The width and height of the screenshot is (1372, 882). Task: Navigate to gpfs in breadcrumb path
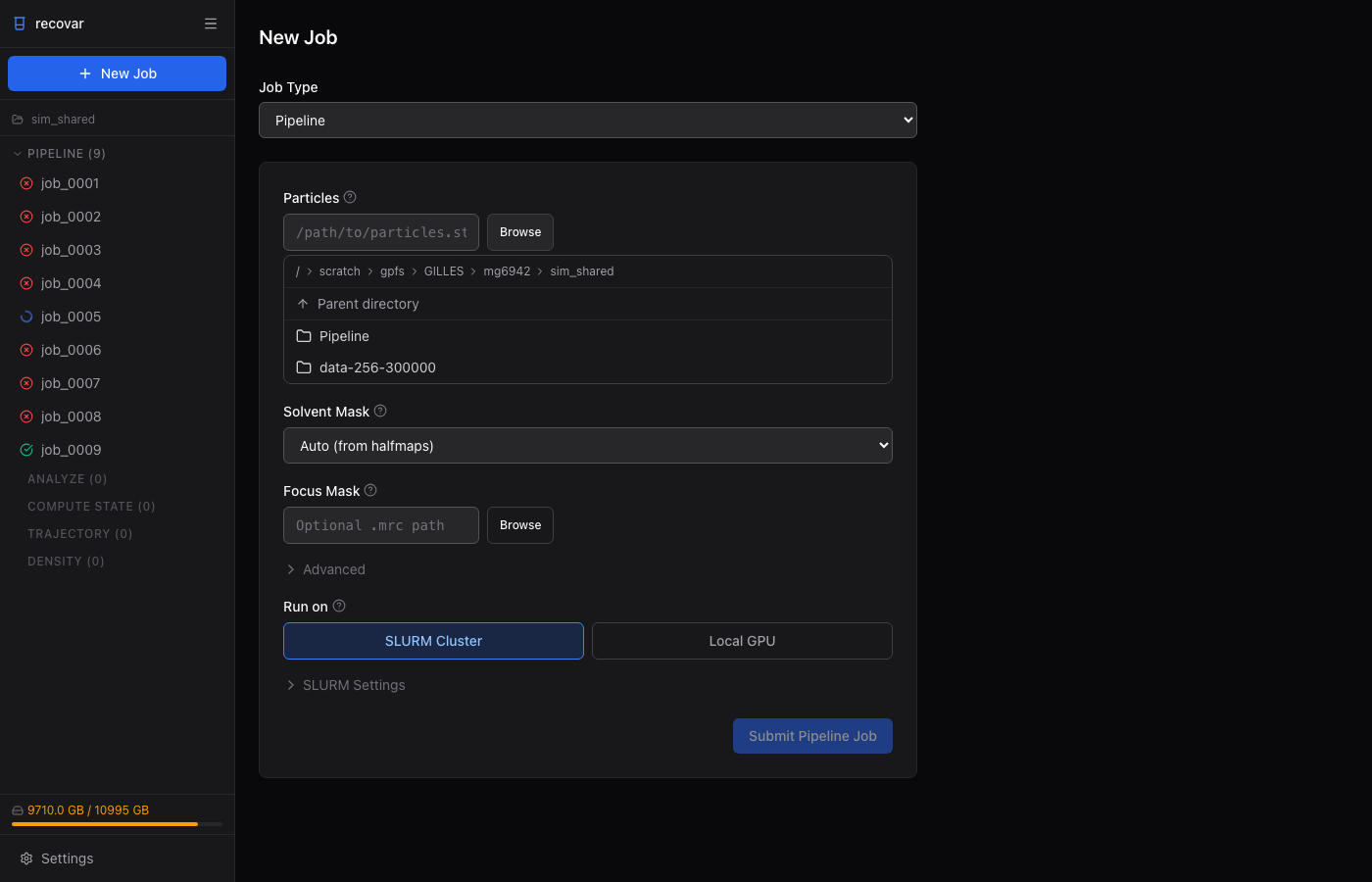392,271
